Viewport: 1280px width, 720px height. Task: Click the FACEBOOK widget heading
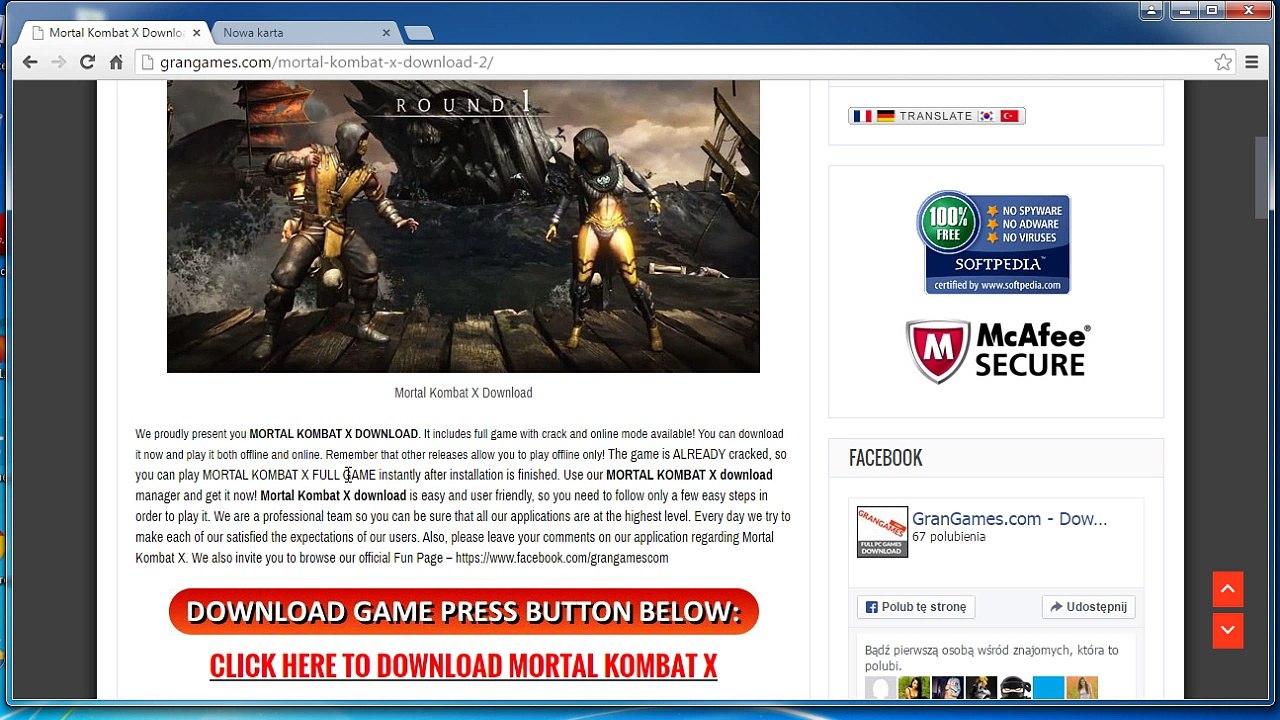point(885,458)
